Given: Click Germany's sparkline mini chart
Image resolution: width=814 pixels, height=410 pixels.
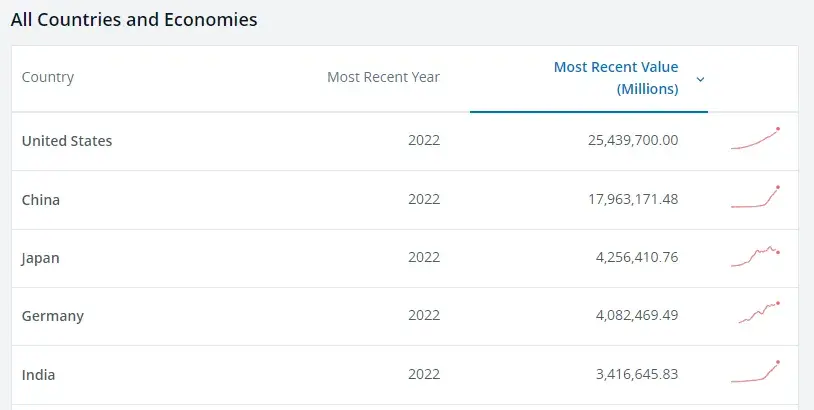Looking at the screenshot, I should point(758,314).
